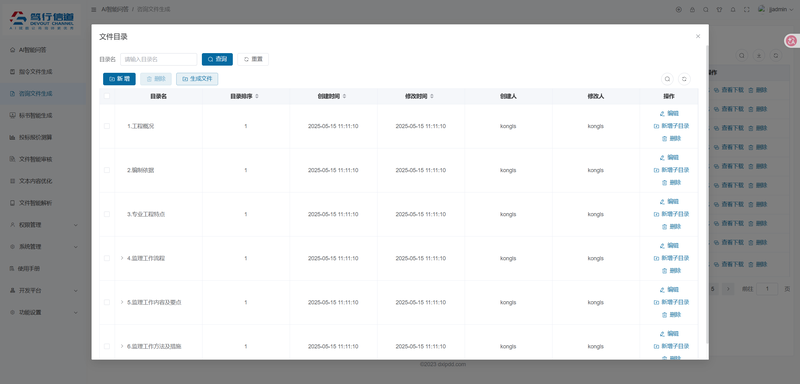Check the box for 2.编制依据

(107, 170)
